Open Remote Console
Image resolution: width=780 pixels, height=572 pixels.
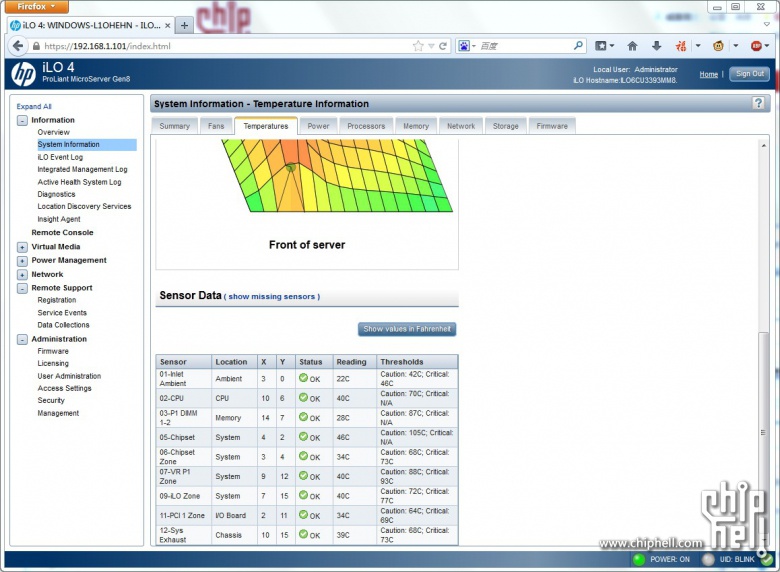[x=62, y=233]
